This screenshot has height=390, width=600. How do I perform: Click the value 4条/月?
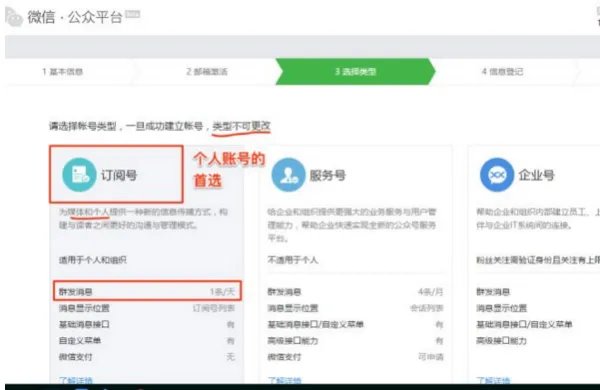pyautogui.click(x=430, y=292)
